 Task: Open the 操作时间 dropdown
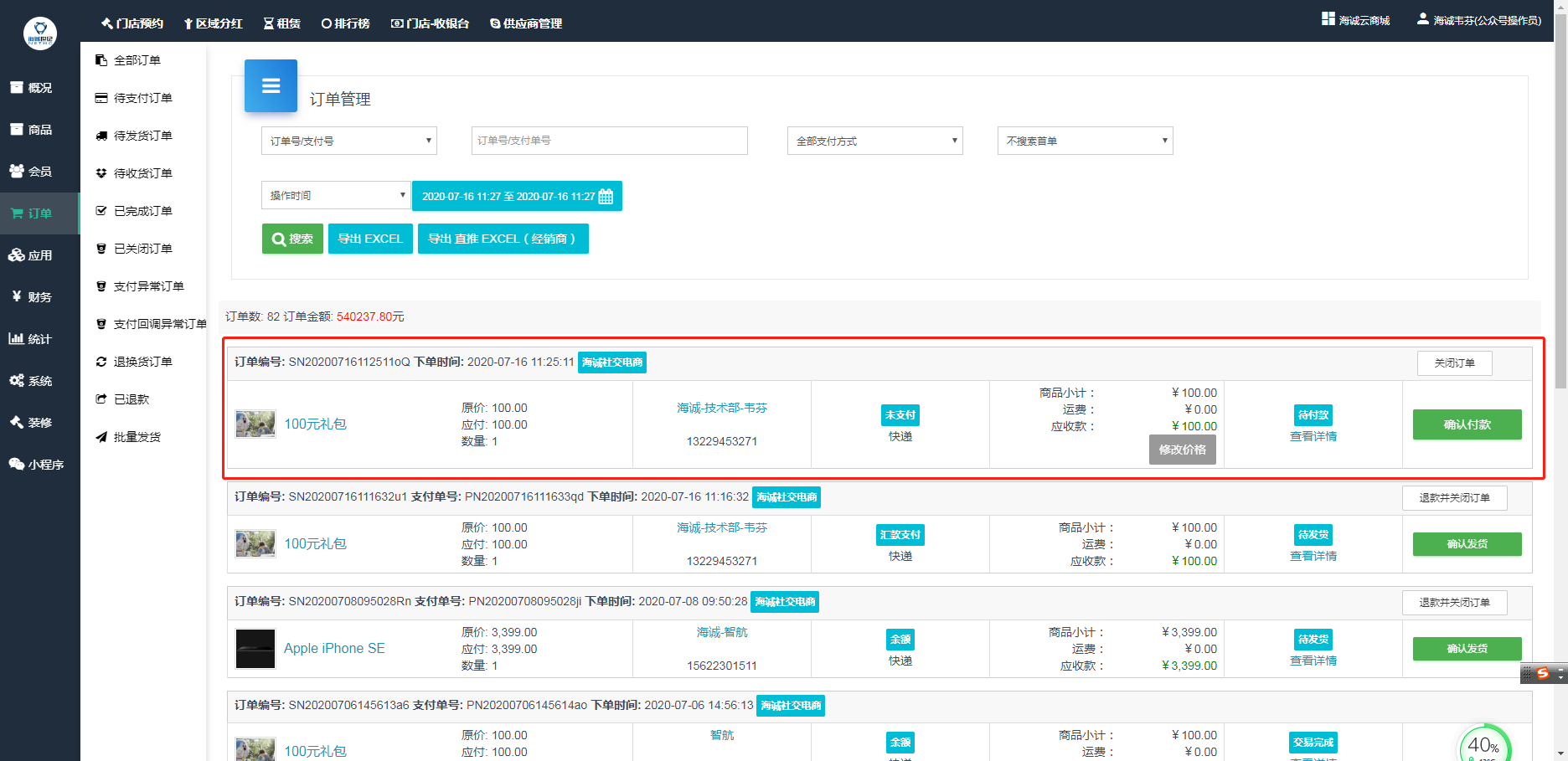[335, 196]
